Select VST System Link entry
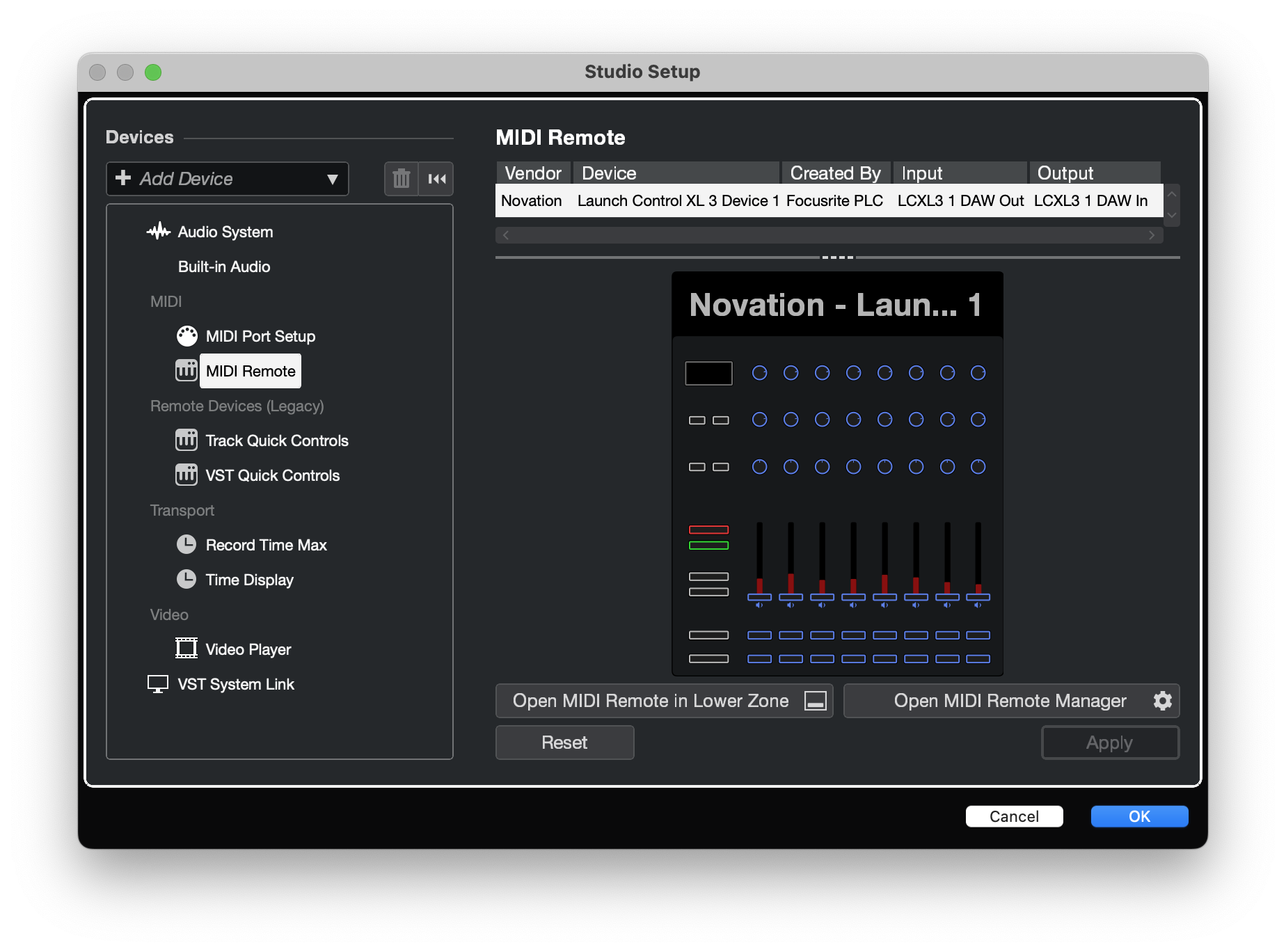The width and height of the screenshot is (1286, 952). (235, 684)
